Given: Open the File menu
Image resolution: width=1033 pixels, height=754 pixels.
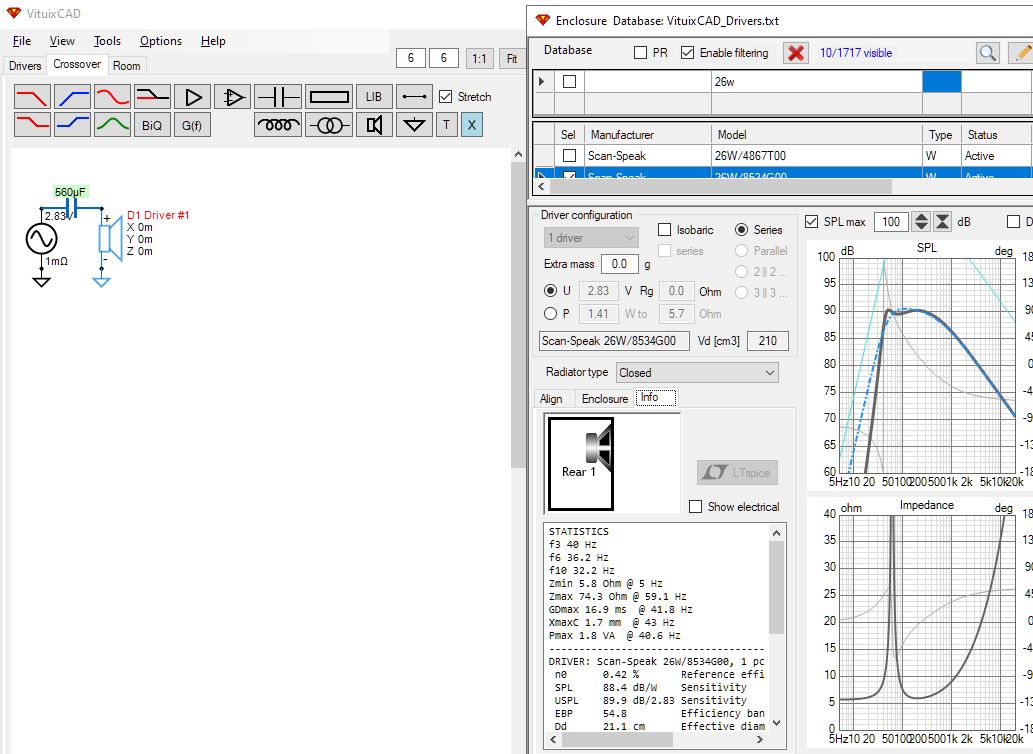Looking at the screenshot, I should (x=22, y=41).
